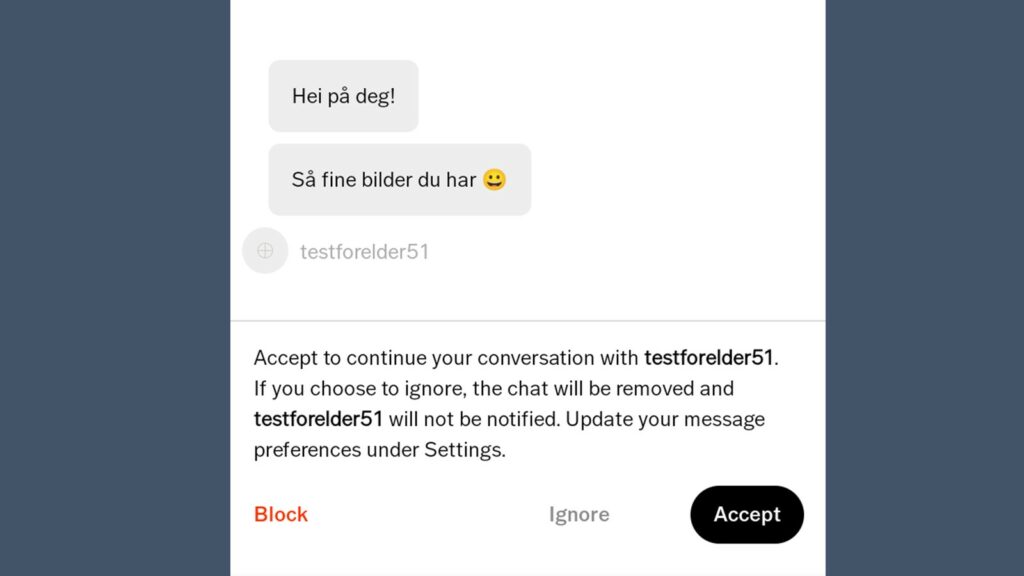1024x576 pixels.
Task: Click the "Så fine bilder du har" message
Action: pyautogui.click(x=400, y=180)
